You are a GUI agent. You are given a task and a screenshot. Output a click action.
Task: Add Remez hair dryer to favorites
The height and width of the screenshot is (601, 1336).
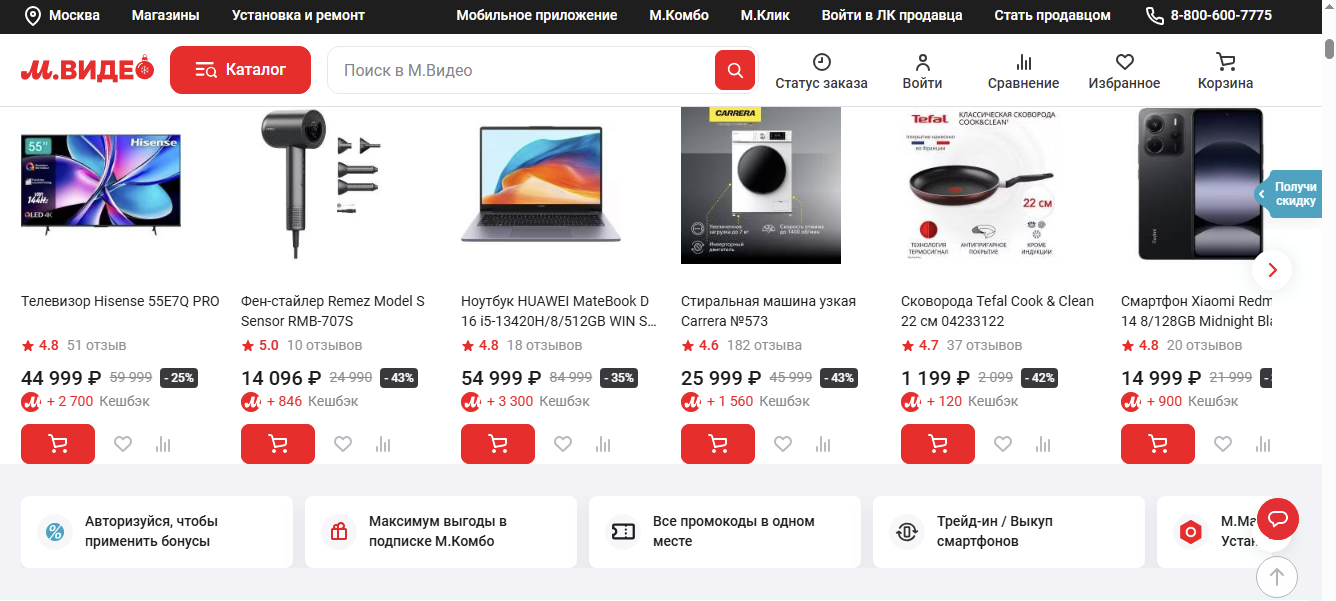(343, 444)
